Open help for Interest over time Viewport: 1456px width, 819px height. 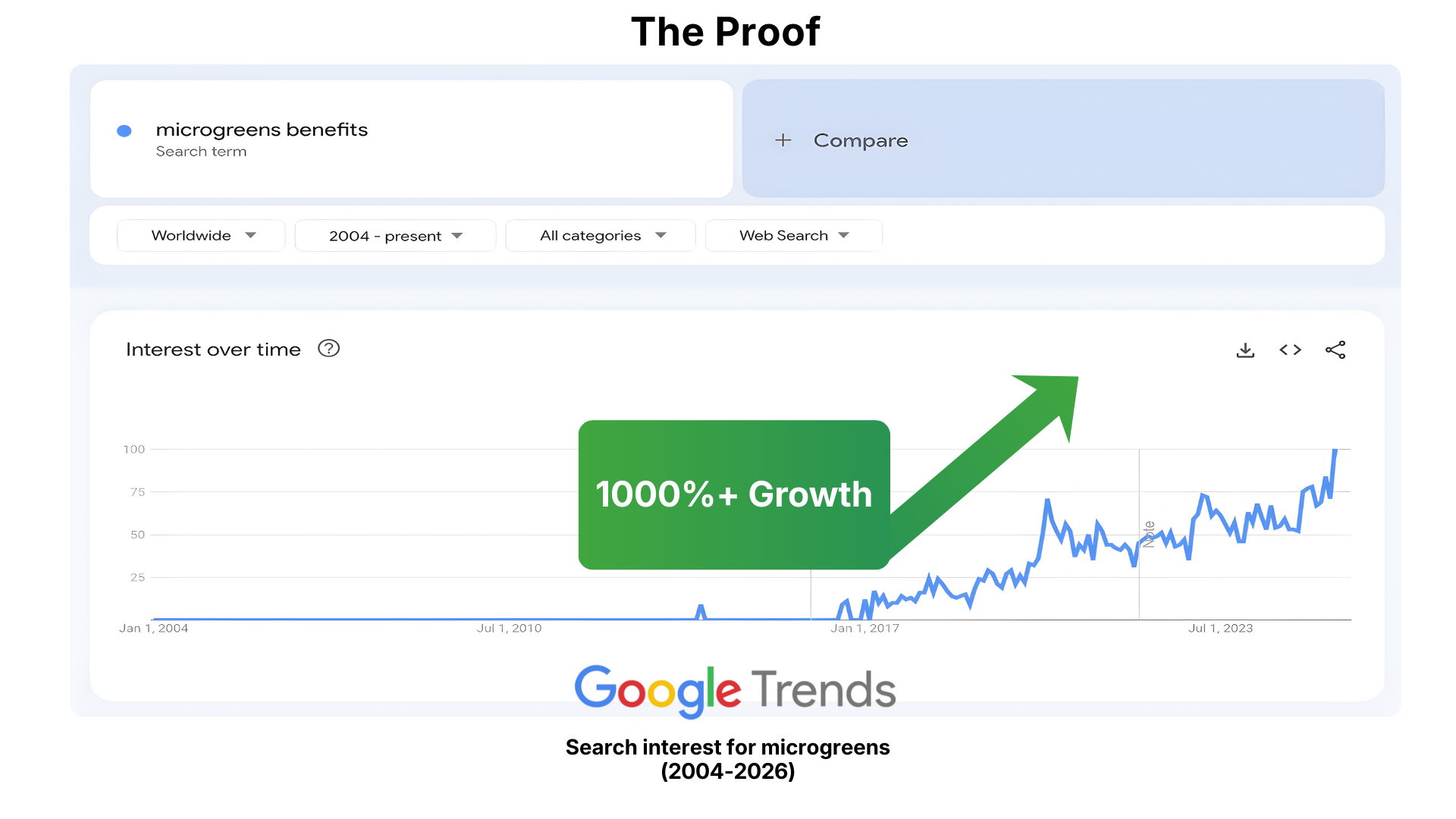[x=328, y=348]
